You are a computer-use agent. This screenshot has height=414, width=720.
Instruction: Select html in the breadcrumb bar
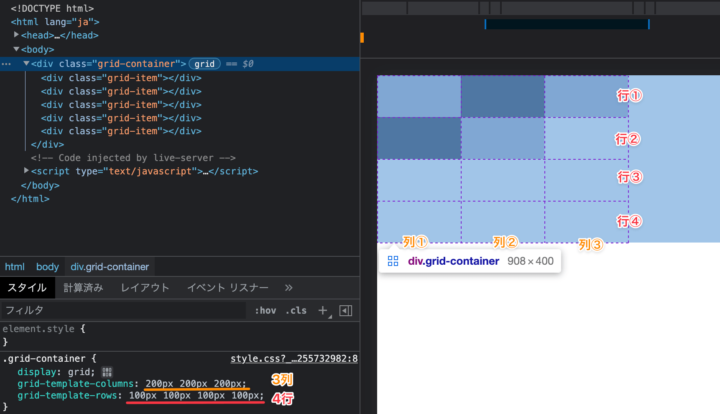tap(15, 267)
